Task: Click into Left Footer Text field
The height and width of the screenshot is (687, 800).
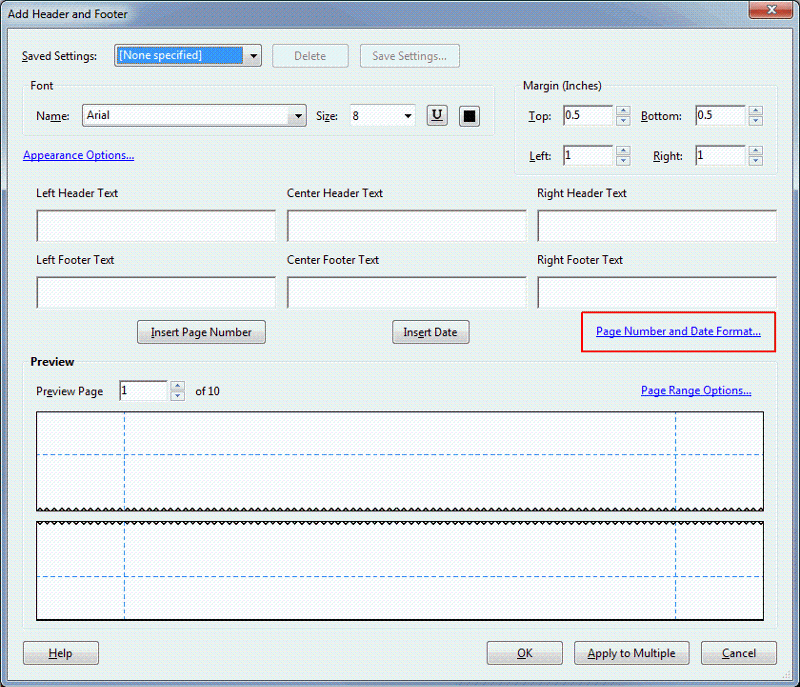Action: coord(156,292)
